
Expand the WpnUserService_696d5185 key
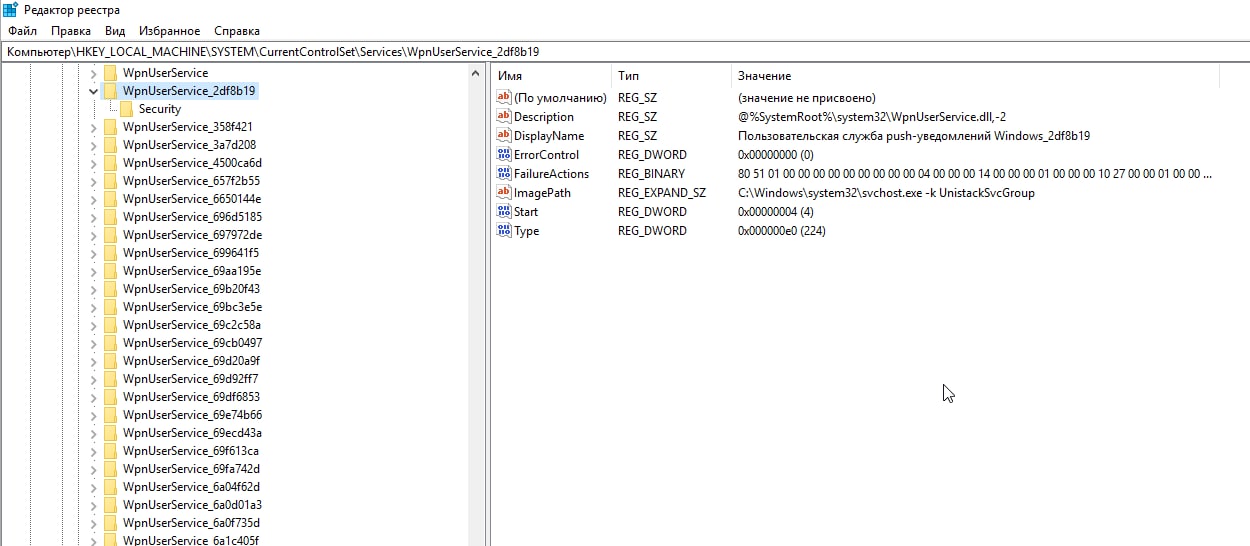pos(93,217)
